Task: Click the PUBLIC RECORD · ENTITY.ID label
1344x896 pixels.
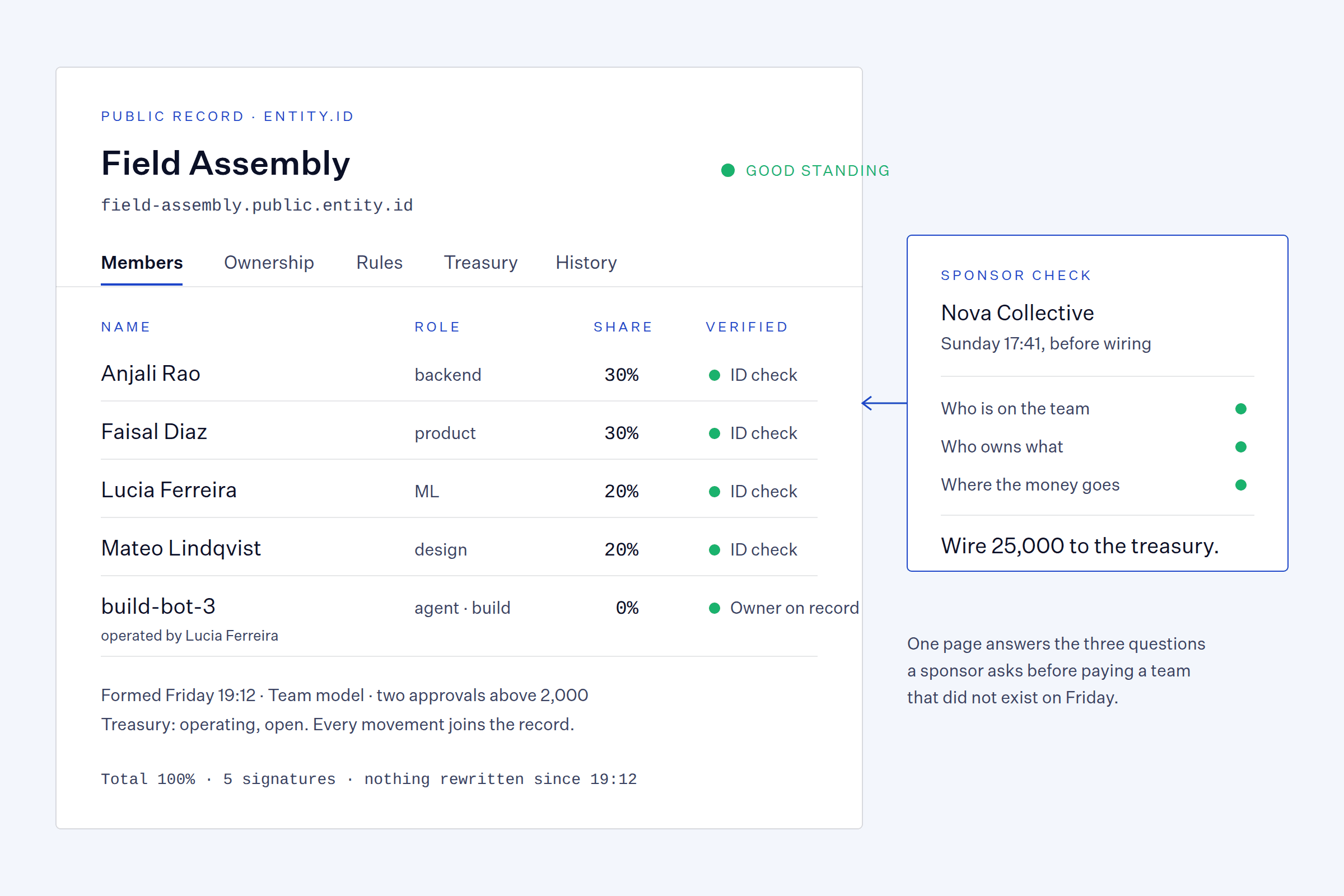Action: point(227,116)
